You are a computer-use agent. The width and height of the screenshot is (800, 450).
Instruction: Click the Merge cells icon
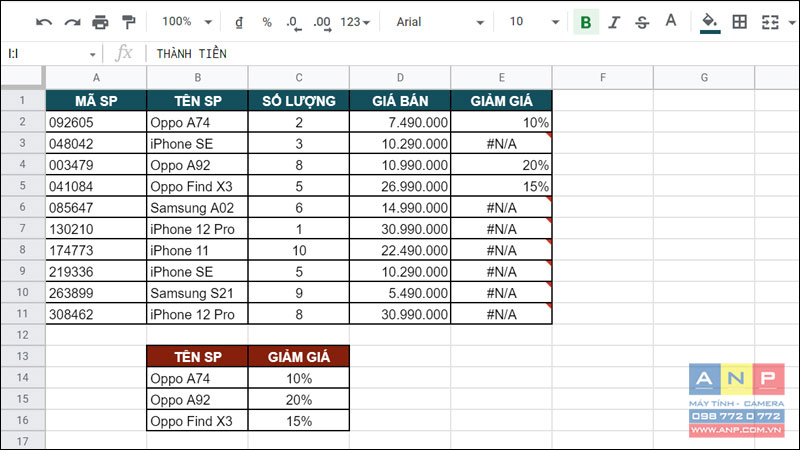[770, 22]
